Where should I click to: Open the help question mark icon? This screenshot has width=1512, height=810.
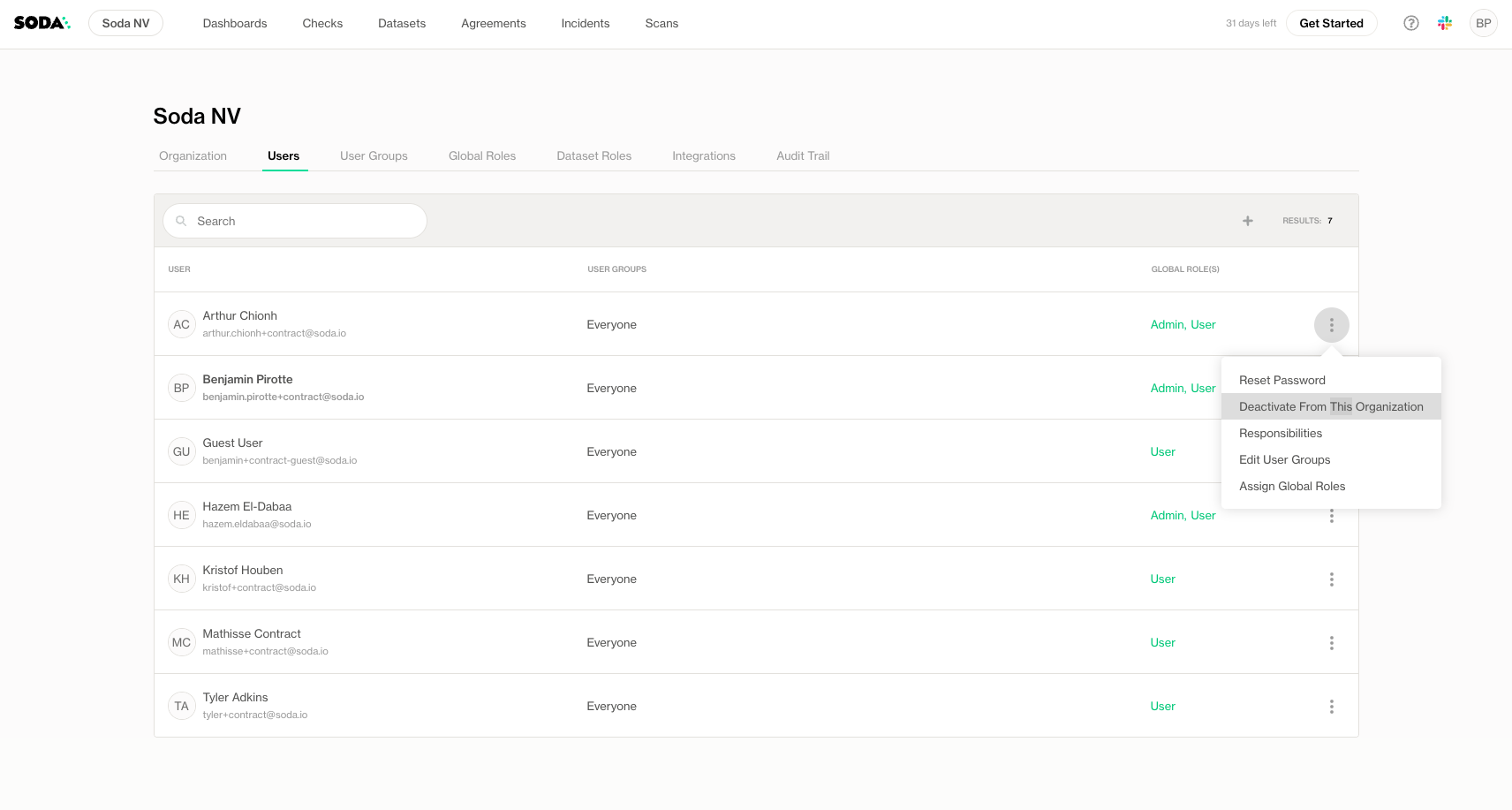tap(1410, 23)
